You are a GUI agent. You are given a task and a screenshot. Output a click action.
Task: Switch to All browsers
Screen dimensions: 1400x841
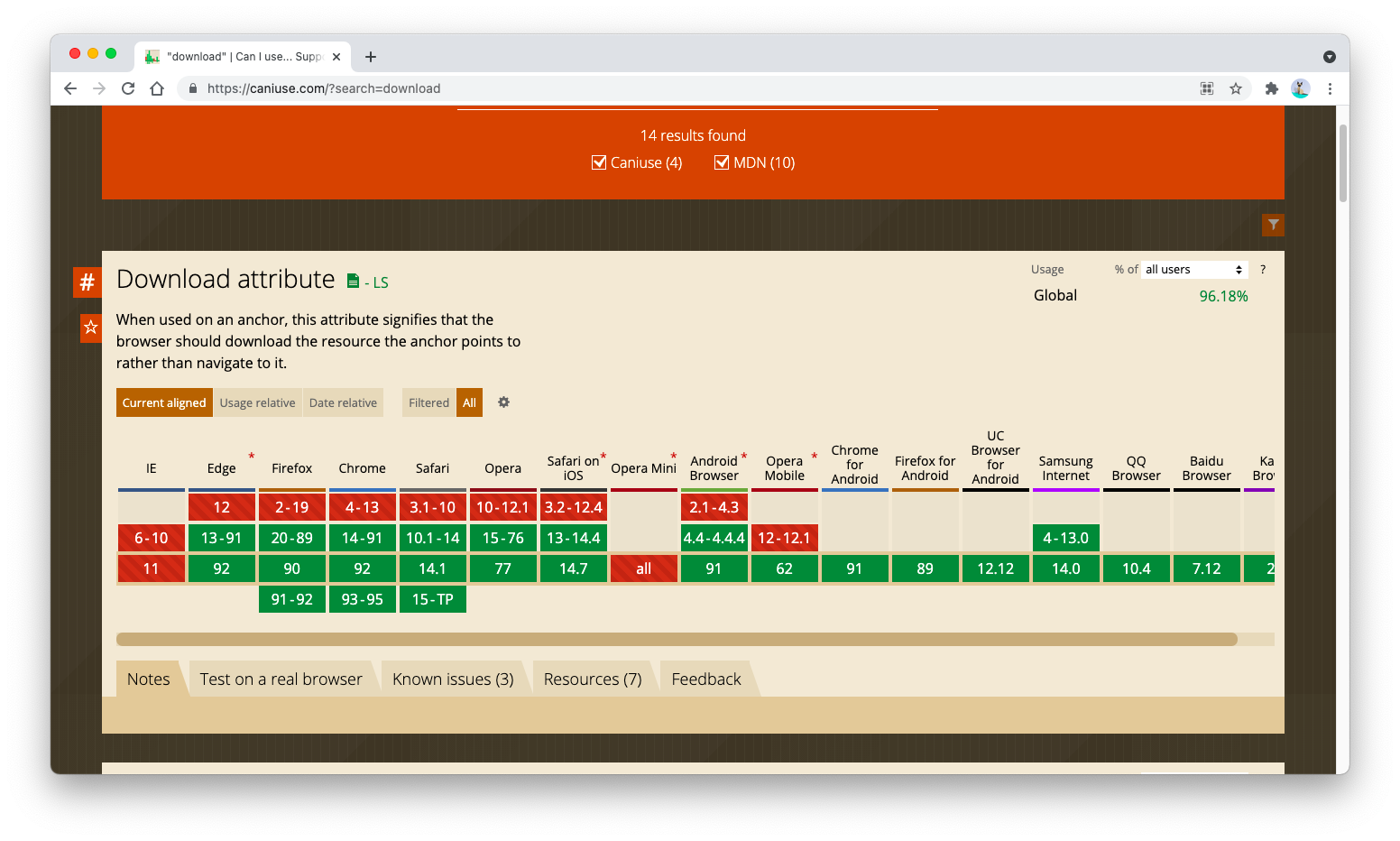click(x=469, y=402)
